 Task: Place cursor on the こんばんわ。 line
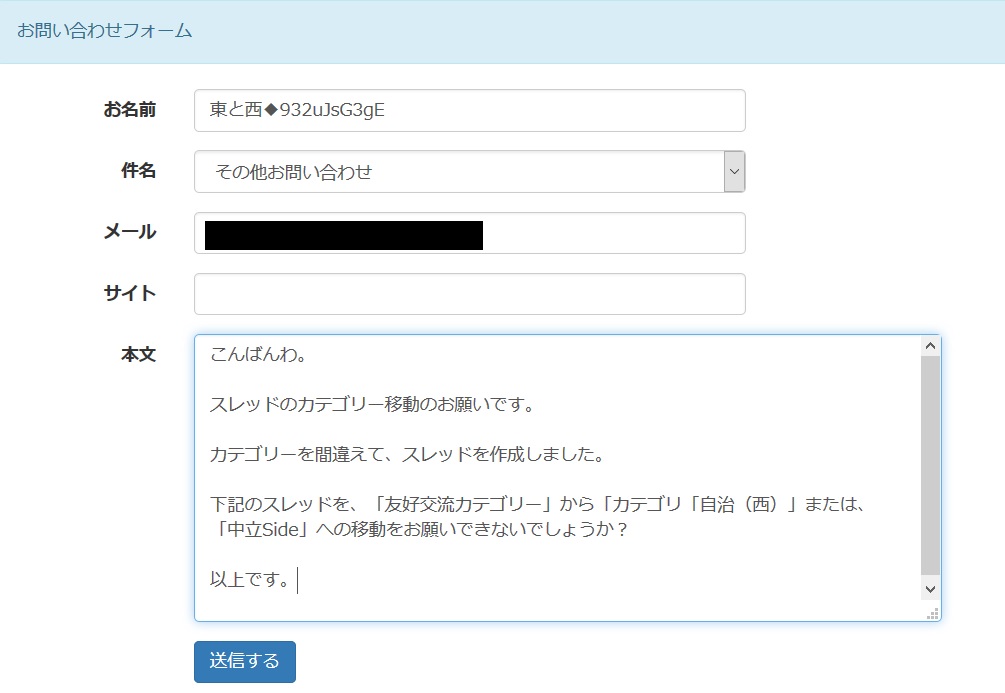[x=258, y=355]
